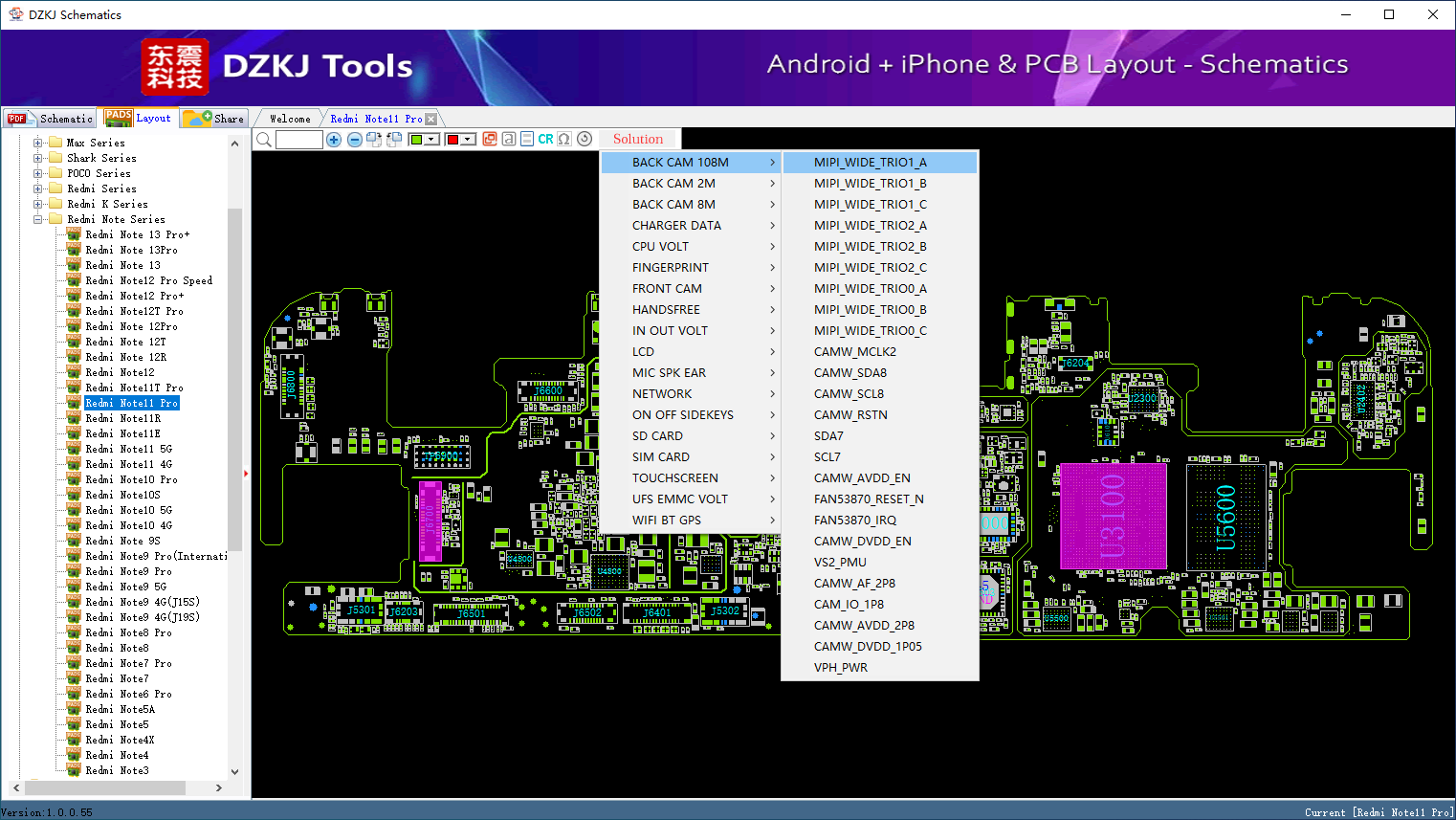
Task: Switch to the Share tab
Action: point(214,119)
